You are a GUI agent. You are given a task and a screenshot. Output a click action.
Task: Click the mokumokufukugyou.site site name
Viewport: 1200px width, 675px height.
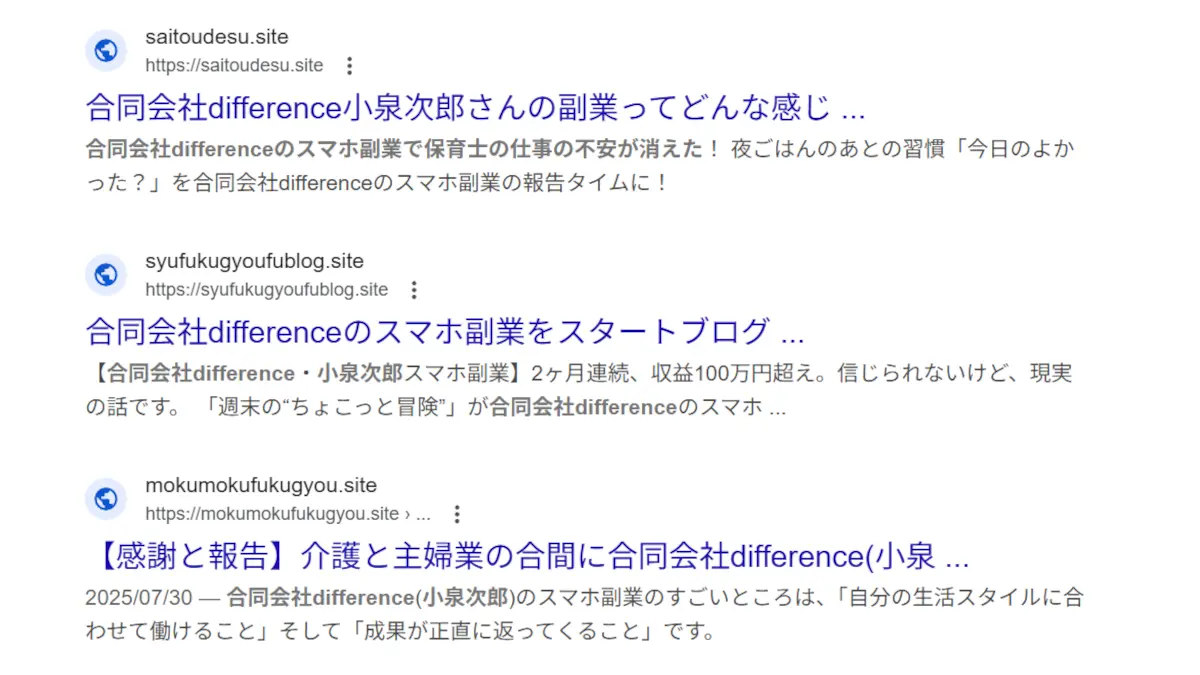pyautogui.click(x=261, y=485)
